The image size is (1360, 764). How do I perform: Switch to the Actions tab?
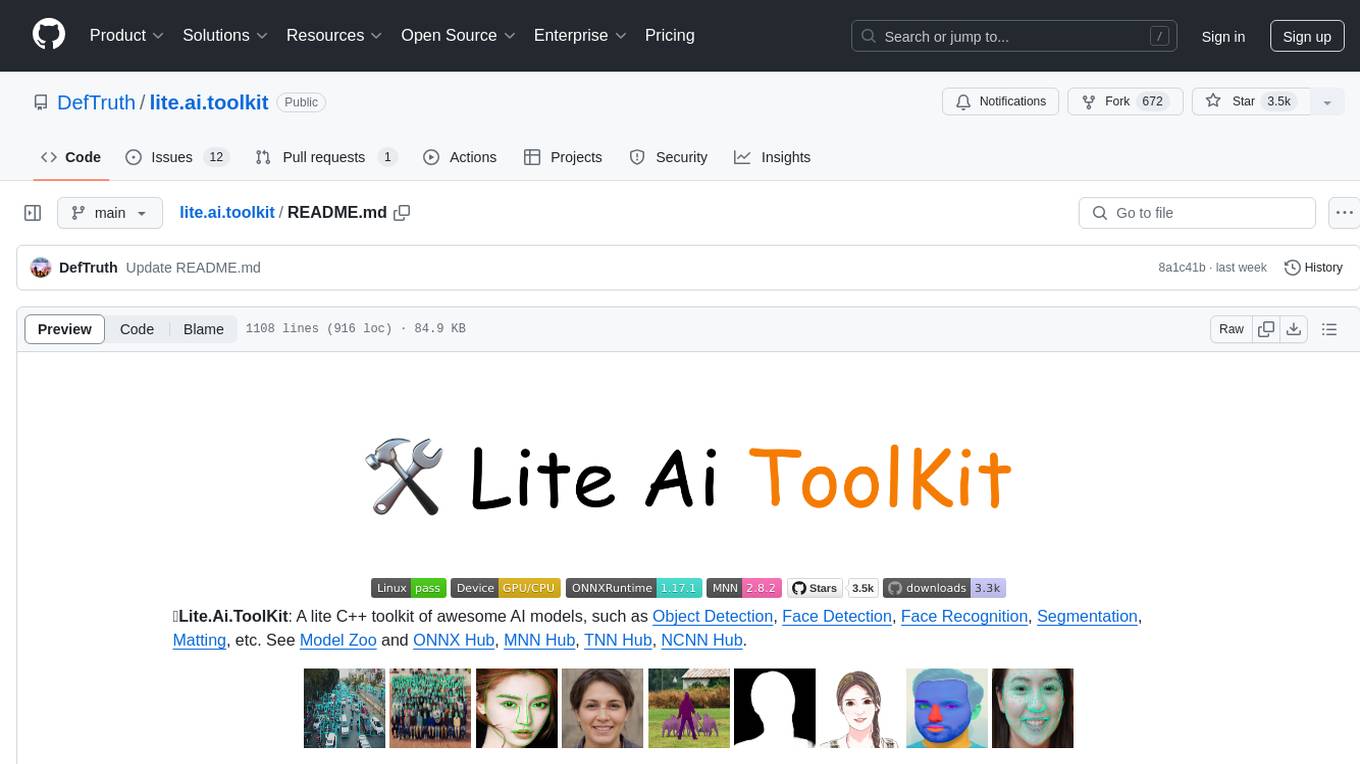pyautogui.click(x=460, y=157)
